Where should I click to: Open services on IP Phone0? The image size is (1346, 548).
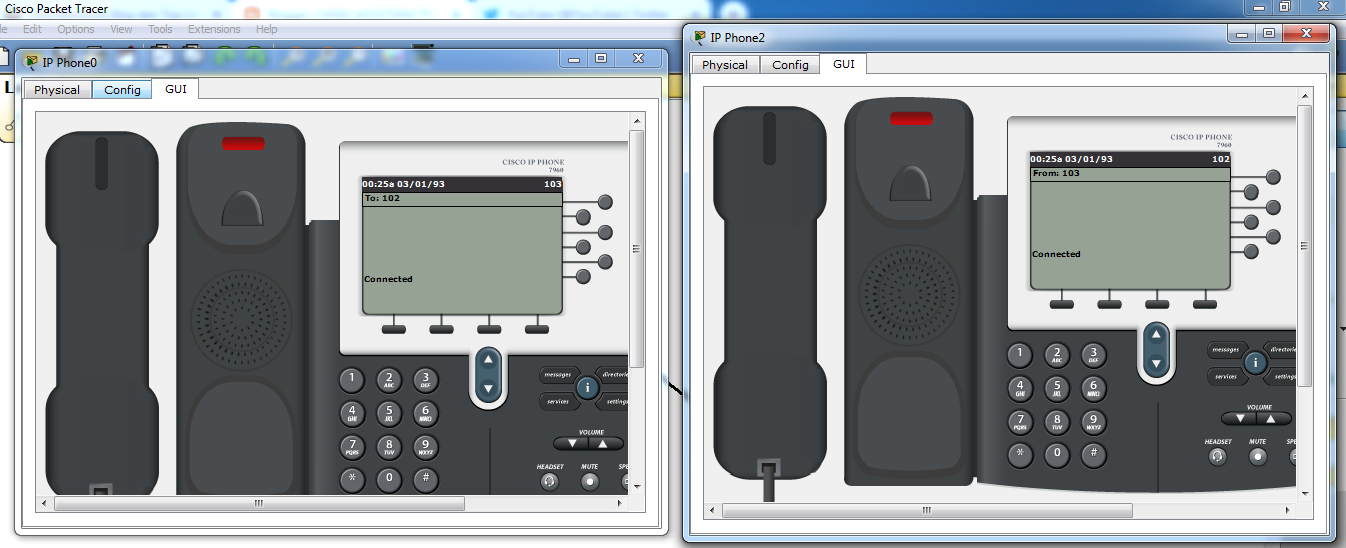(557, 401)
